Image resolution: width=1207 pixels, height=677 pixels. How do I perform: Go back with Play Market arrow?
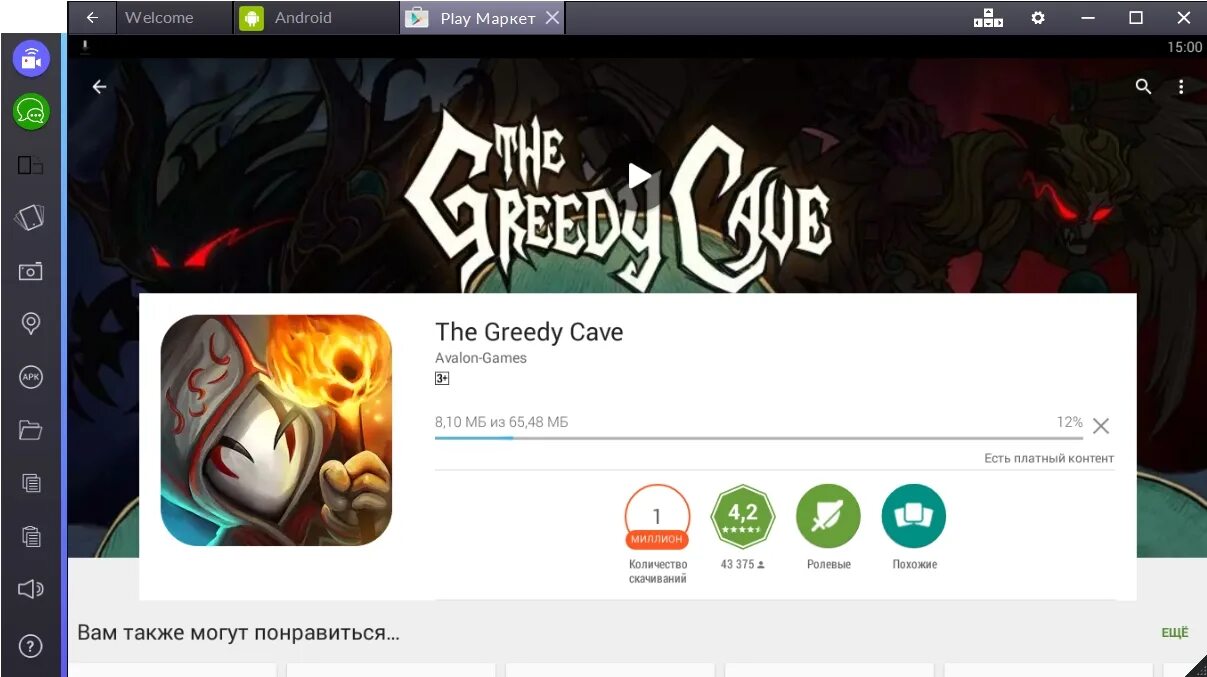tap(99, 87)
